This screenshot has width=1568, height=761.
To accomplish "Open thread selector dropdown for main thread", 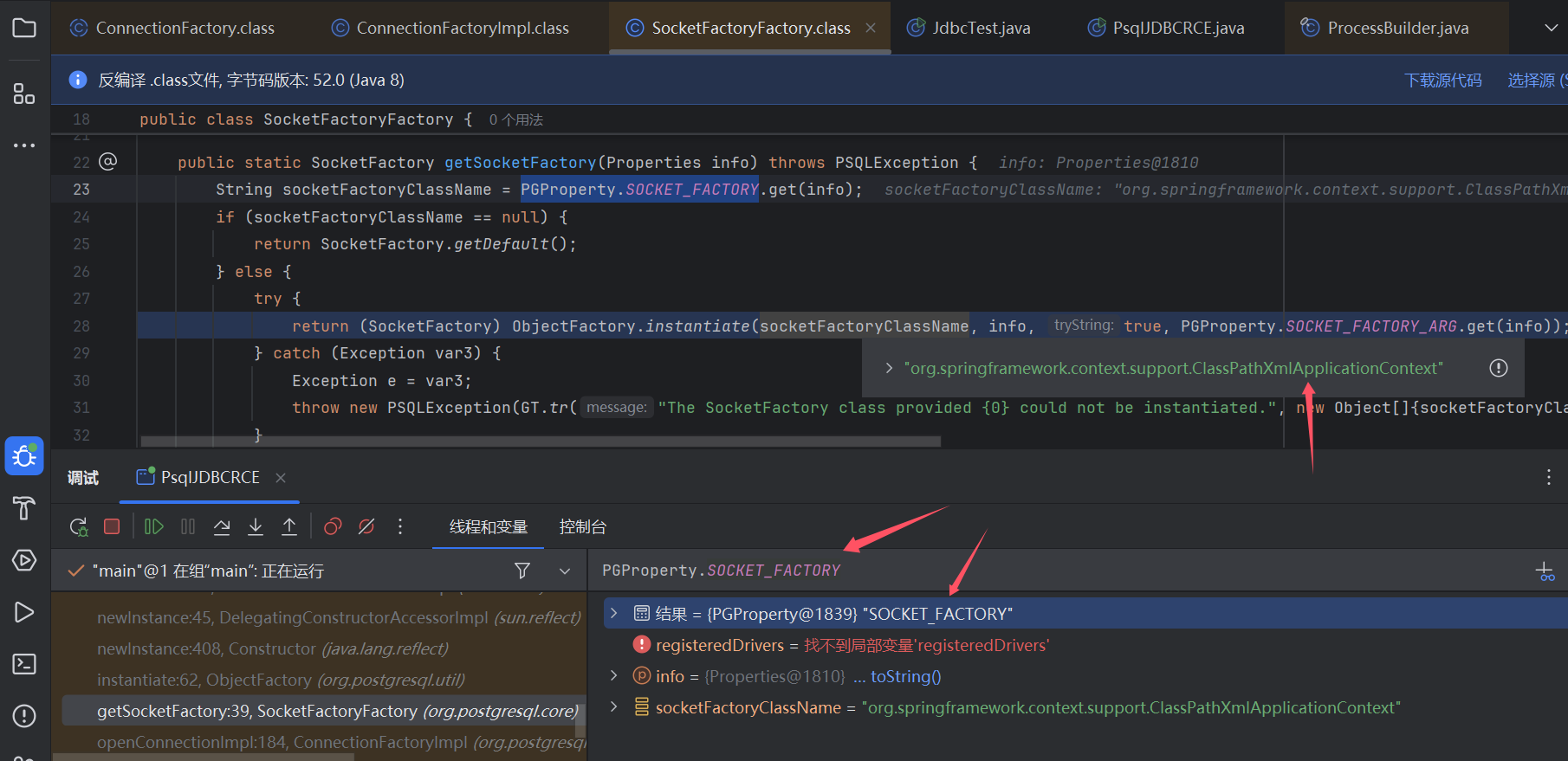I will pyautogui.click(x=565, y=571).
